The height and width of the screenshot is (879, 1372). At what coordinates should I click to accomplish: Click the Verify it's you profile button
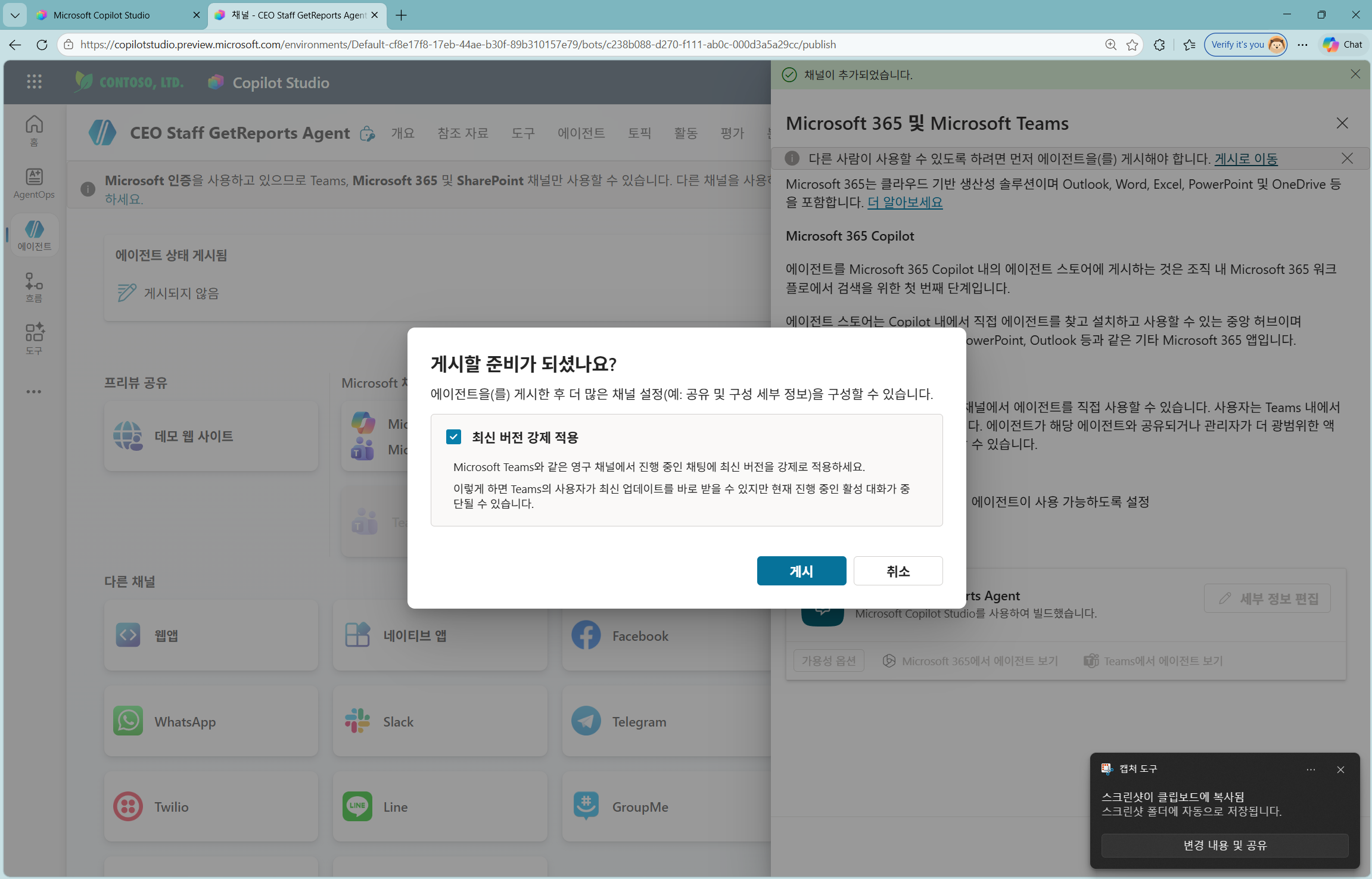[1246, 45]
